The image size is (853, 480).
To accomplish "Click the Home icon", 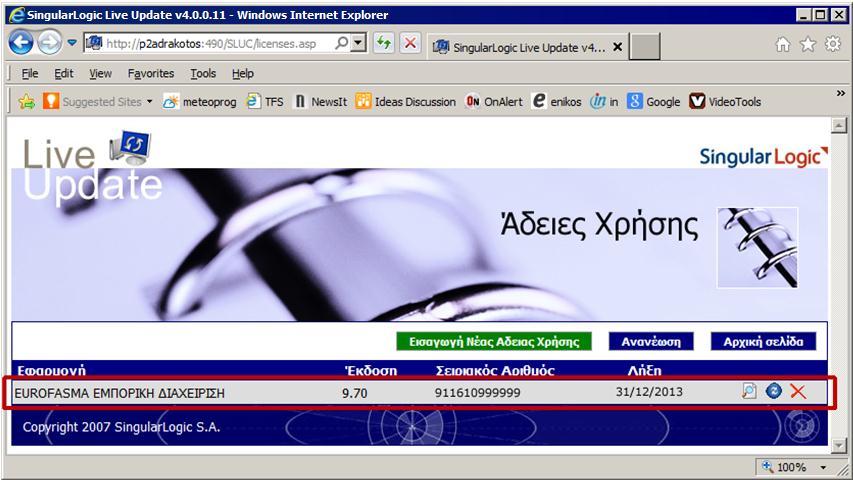I will coord(782,44).
